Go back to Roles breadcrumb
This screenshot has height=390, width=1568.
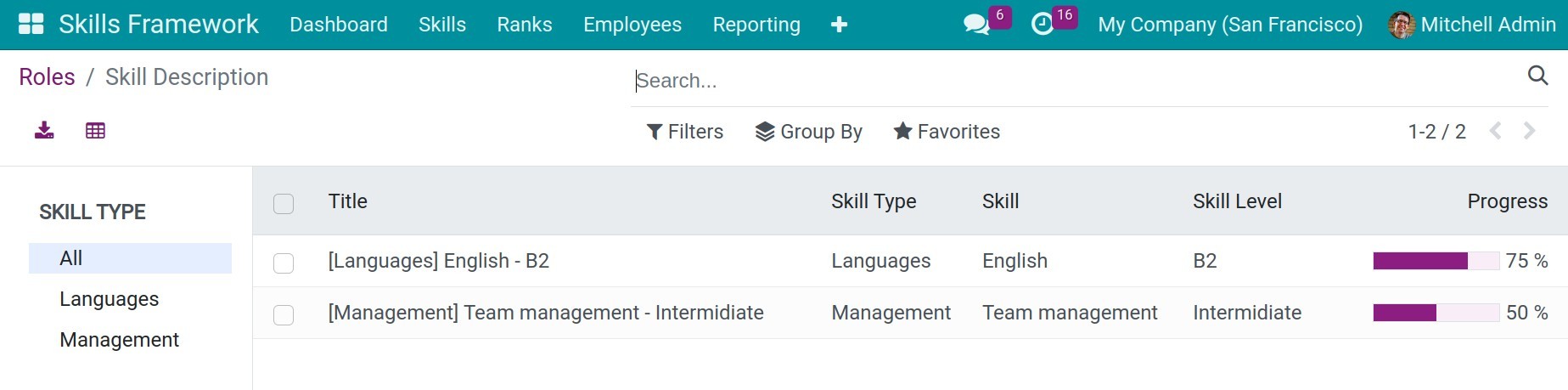pos(47,77)
